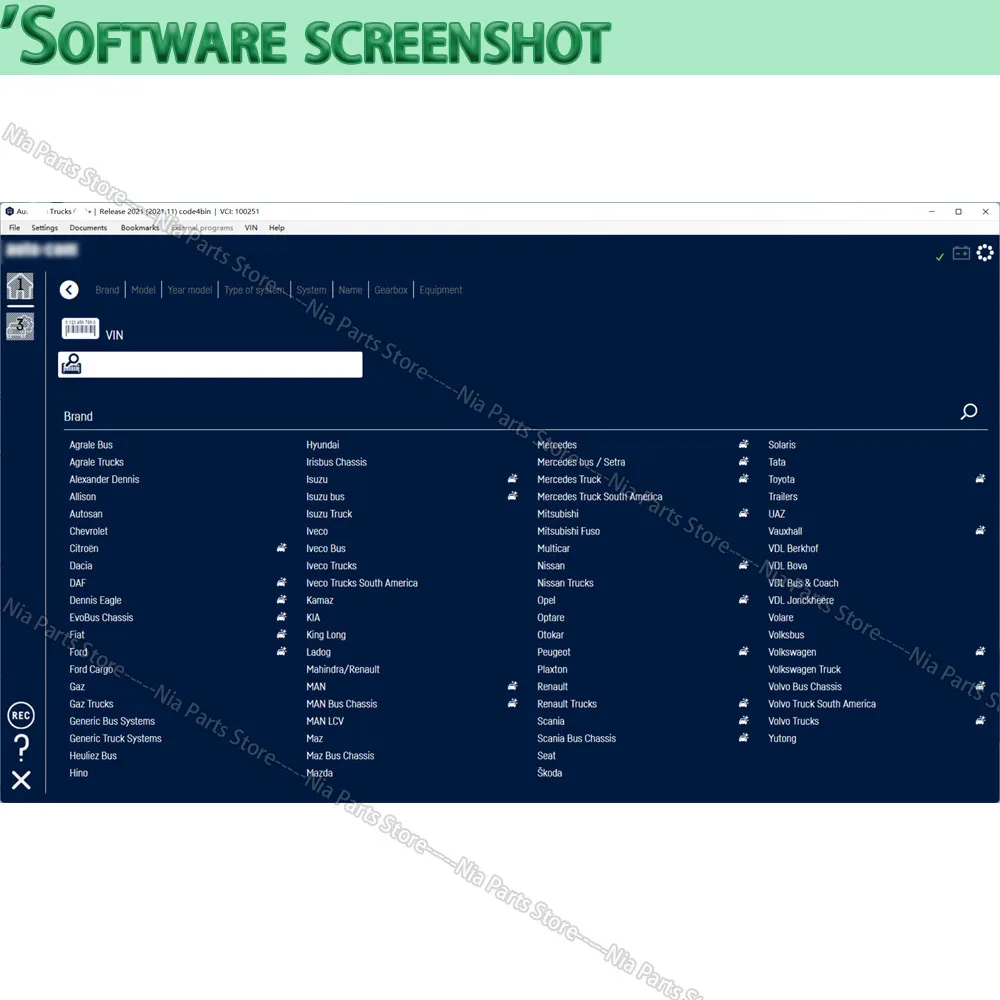The height and width of the screenshot is (1000, 1000).
Task: Open the File menu
Action: click(x=15, y=228)
